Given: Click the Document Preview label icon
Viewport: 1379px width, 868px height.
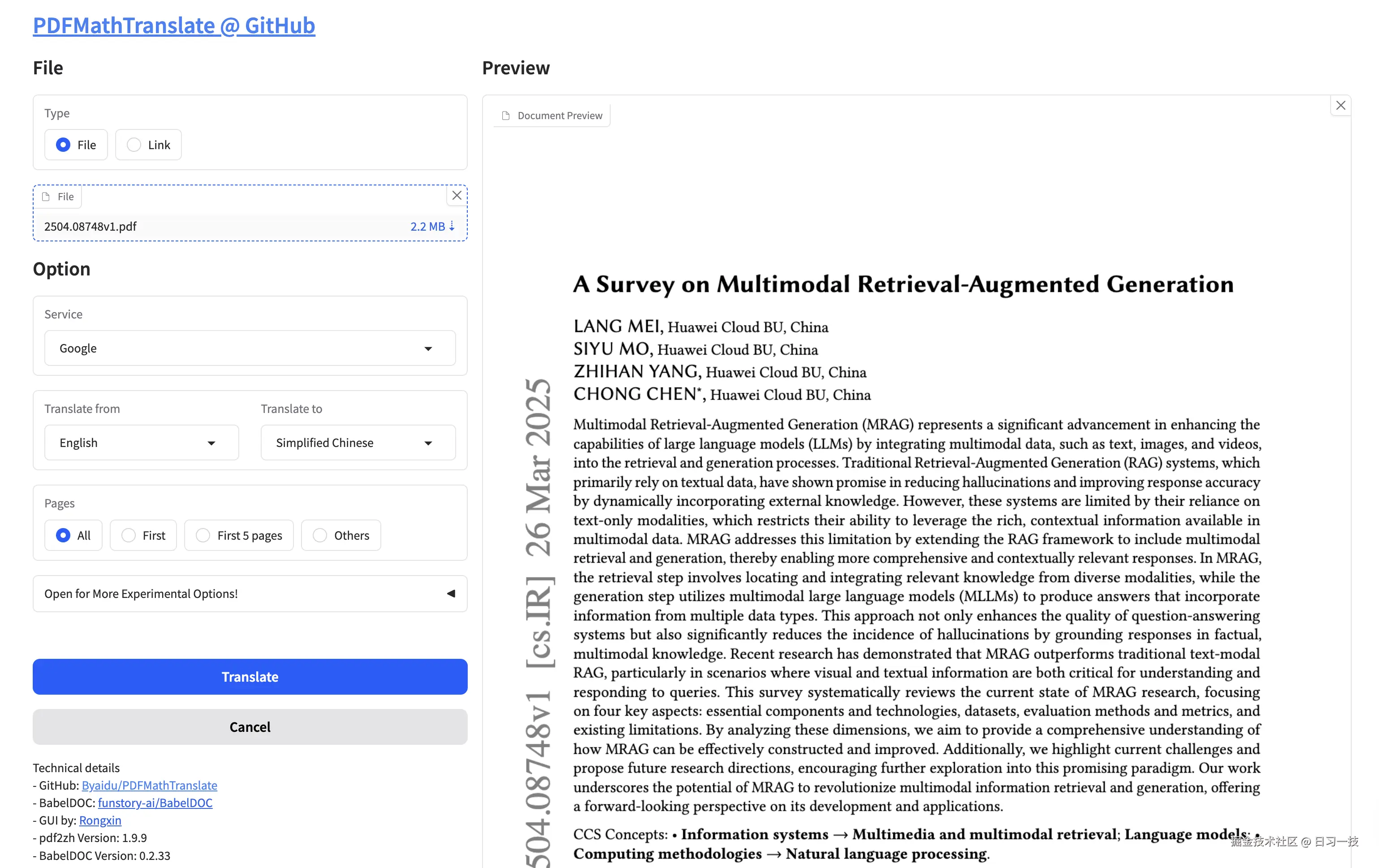Looking at the screenshot, I should [506, 116].
